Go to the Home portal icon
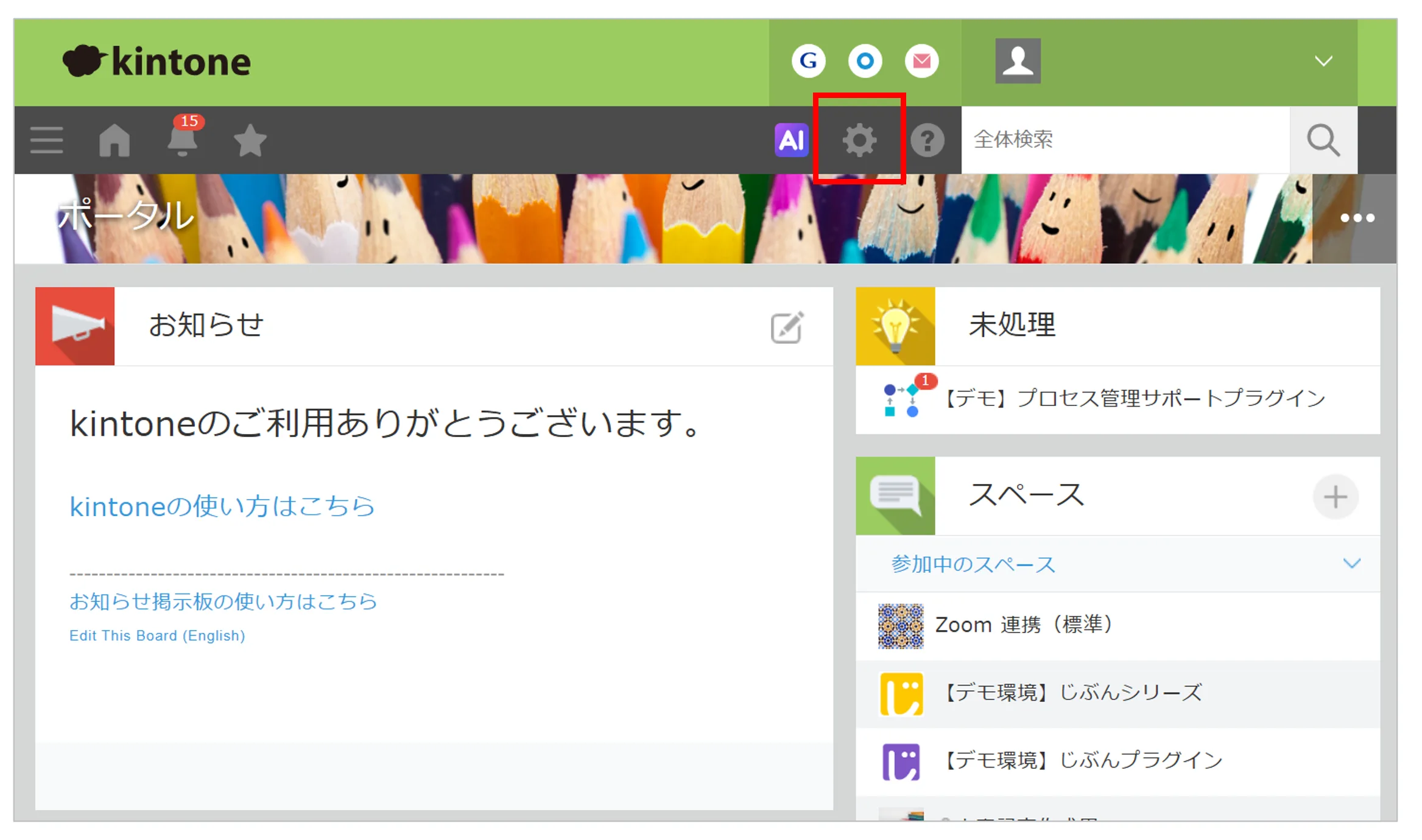This screenshot has height=840, width=1422. click(114, 140)
